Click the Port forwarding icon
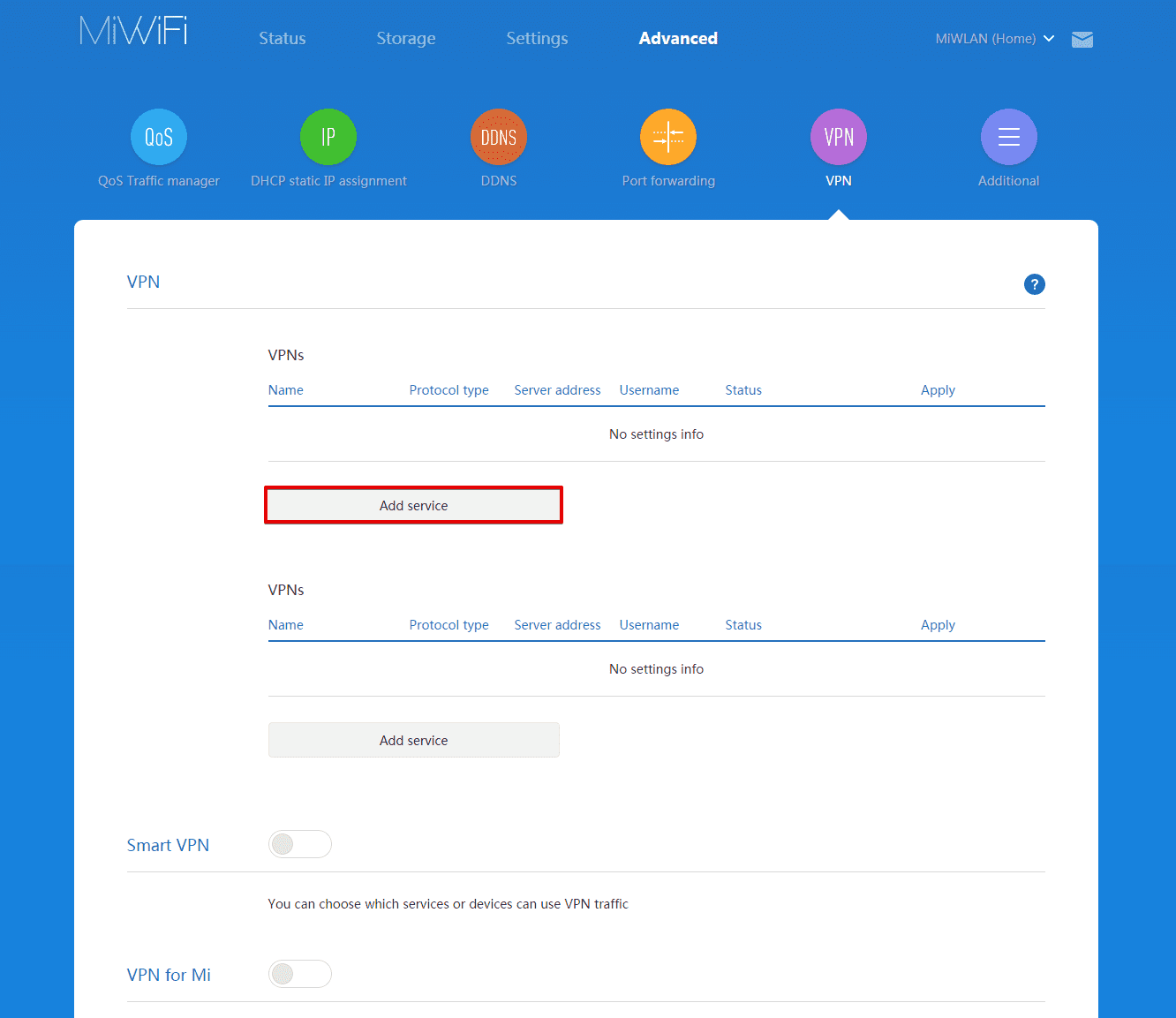 (668, 137)
